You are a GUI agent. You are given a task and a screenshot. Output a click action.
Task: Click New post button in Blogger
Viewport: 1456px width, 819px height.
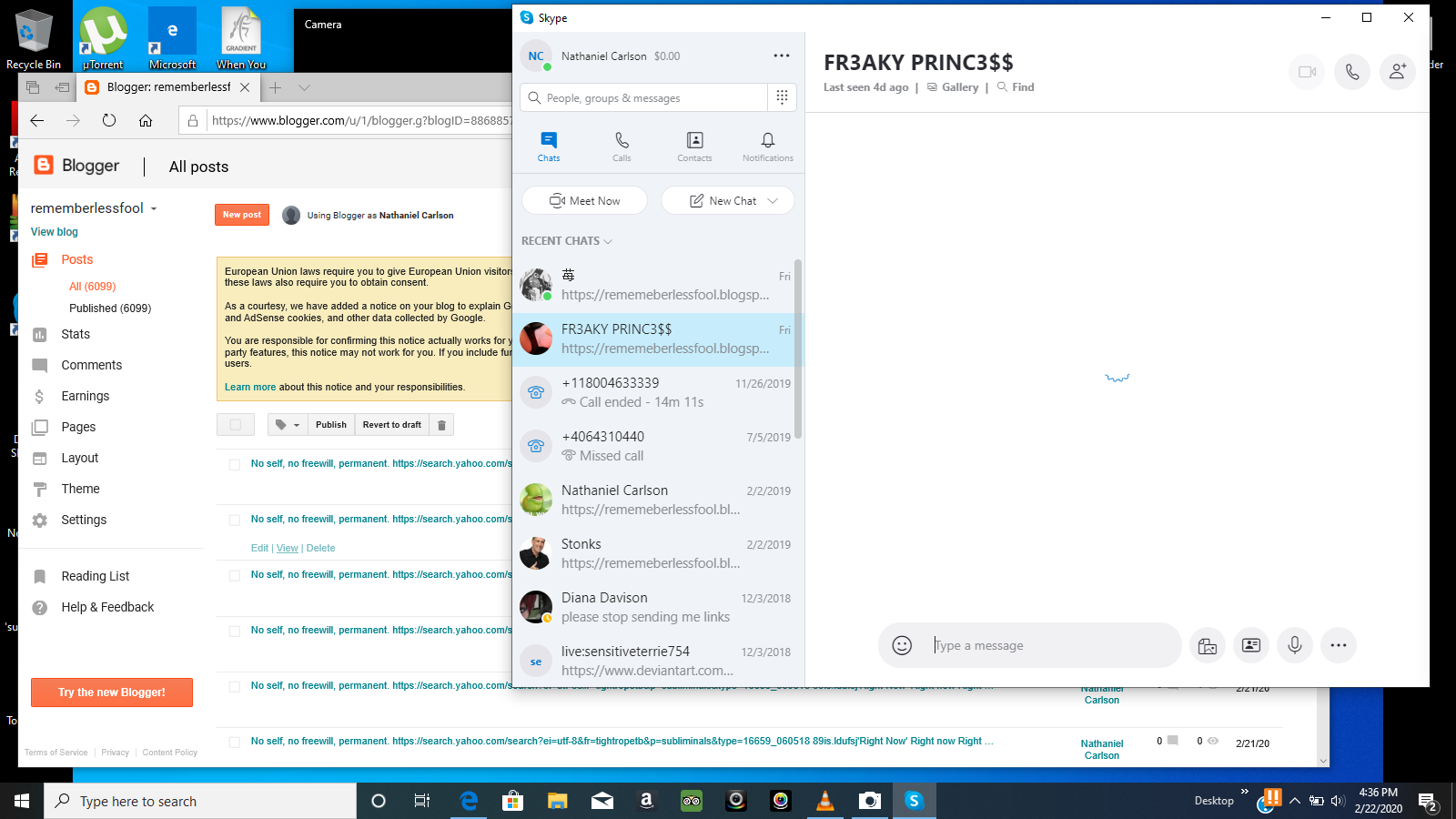(241, 215)
